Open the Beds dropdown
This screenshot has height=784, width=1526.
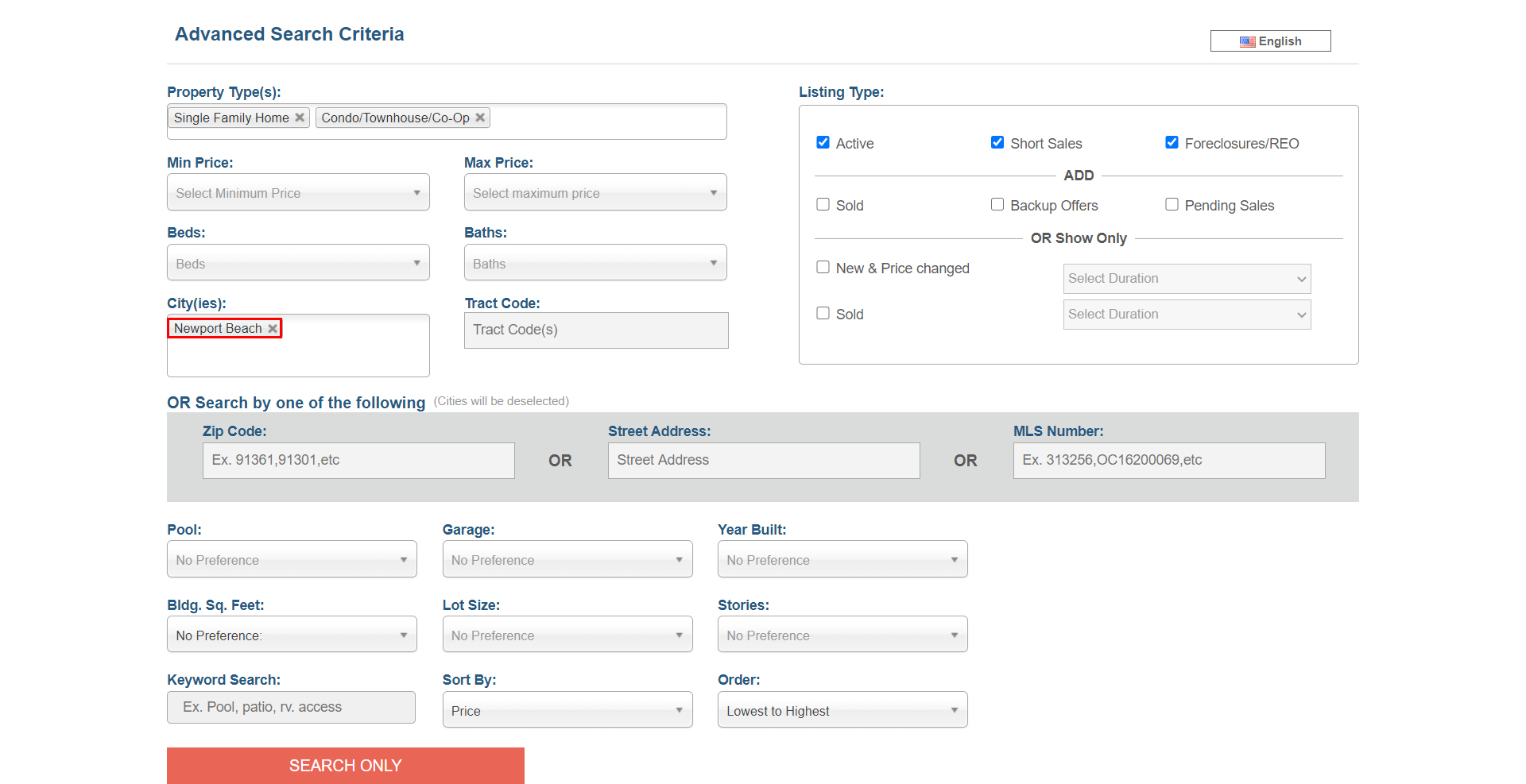[298, 263]
